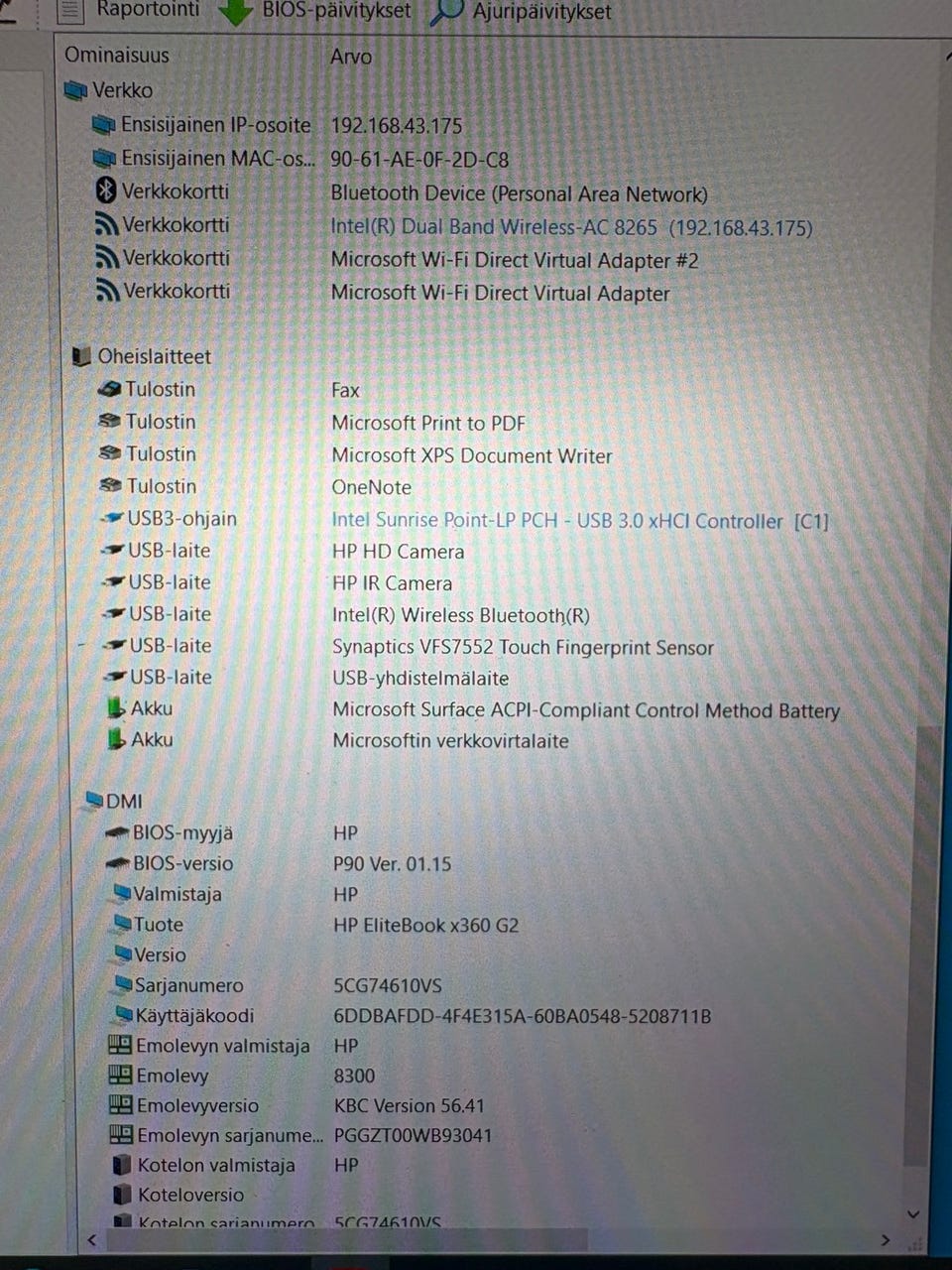Select Emolevy value 8300

click(x=354, y=1076)
